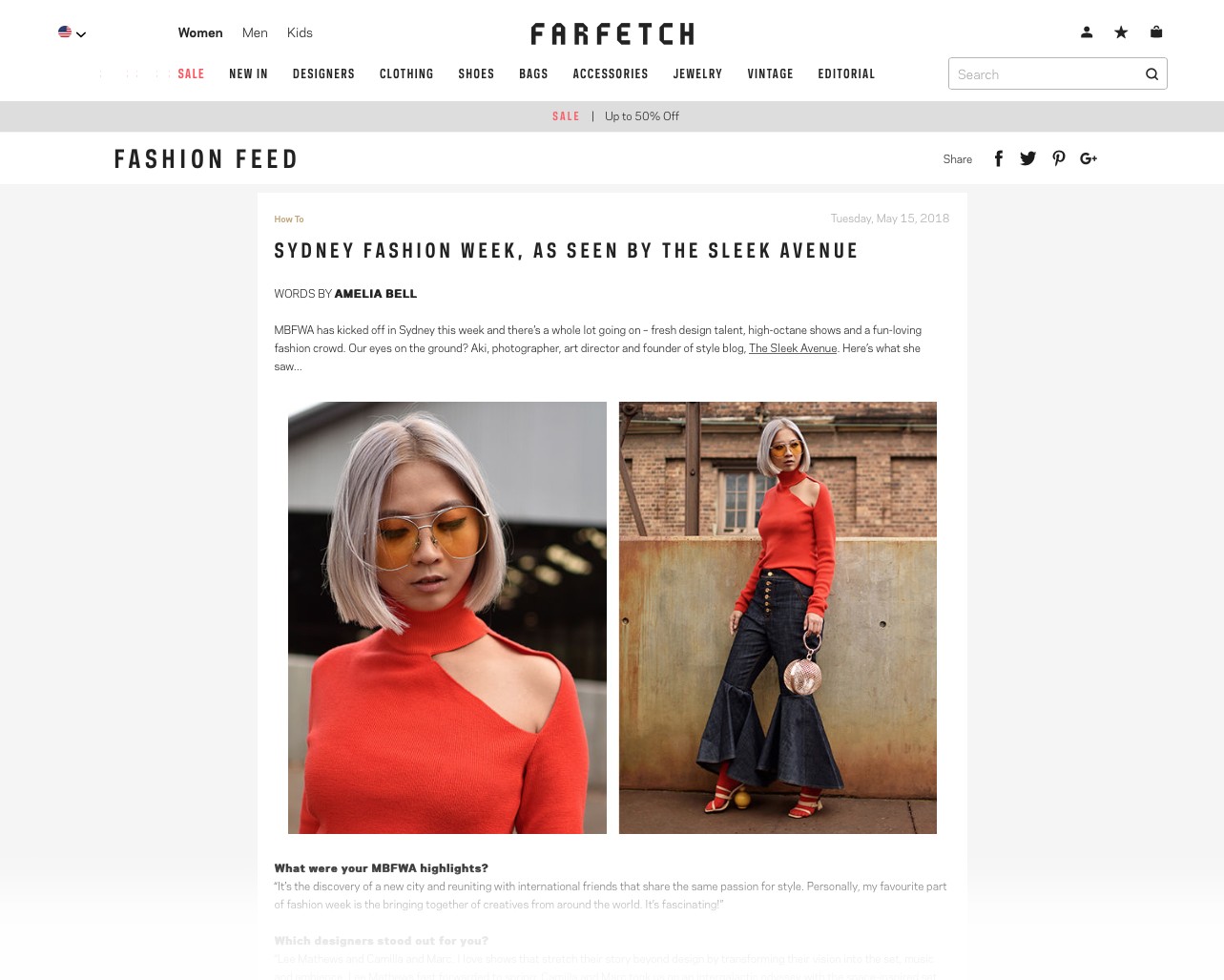Share the article on Twitter
1224x980 pixels.
pos(1027,158)
